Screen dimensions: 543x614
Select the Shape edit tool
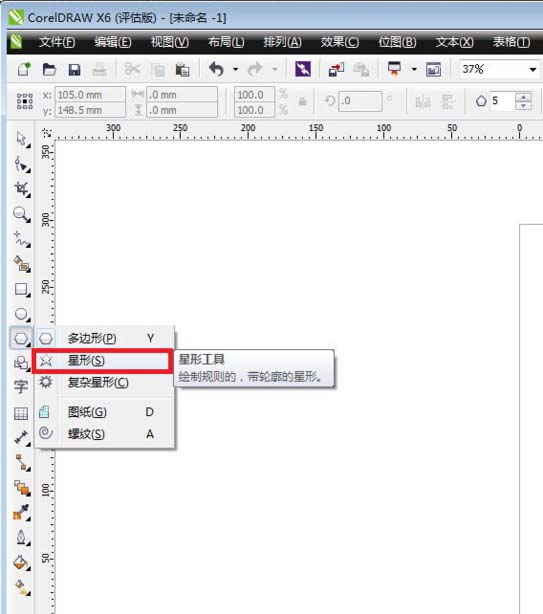[x=22, y=164]
